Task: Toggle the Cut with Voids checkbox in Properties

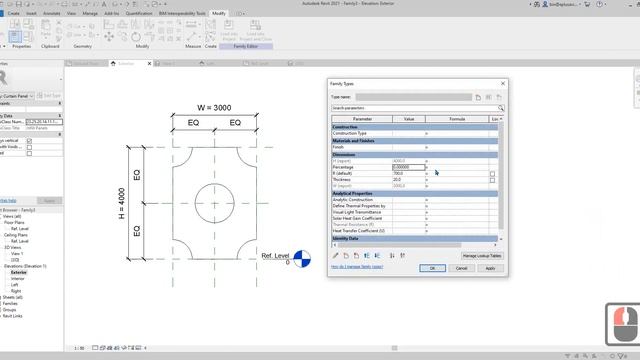Action: point(29,147)
